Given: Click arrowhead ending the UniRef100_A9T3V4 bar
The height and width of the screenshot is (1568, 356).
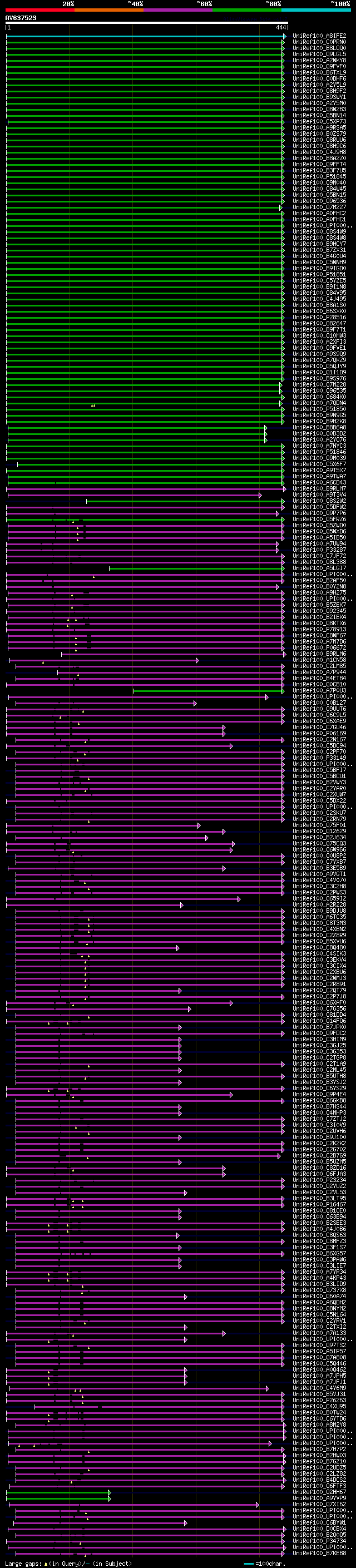Looking at the screenshot, I should [x=260, y=496].
